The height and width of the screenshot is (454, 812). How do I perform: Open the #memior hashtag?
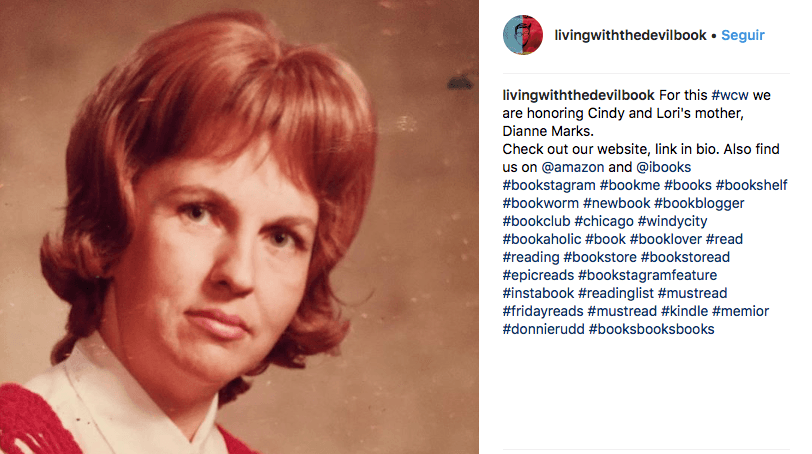click(x=741, y=311)
